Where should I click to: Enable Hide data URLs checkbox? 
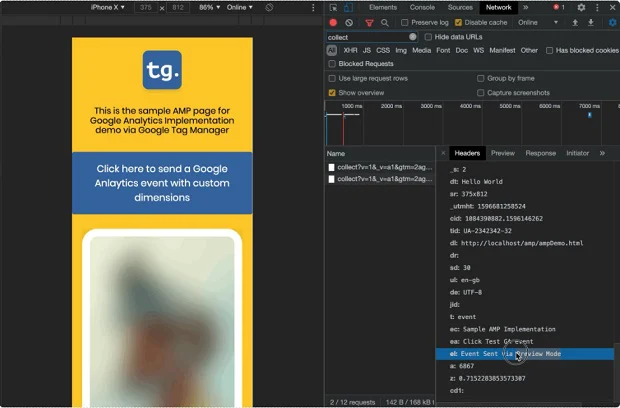(428, 37)
